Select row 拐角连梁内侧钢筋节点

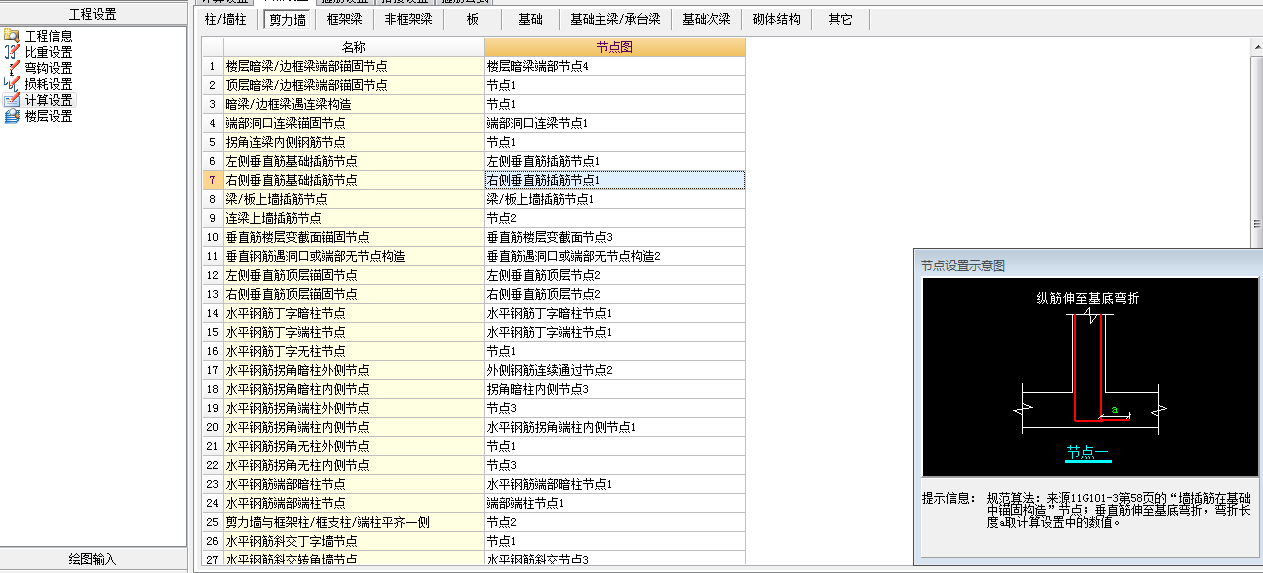(354, 142)
